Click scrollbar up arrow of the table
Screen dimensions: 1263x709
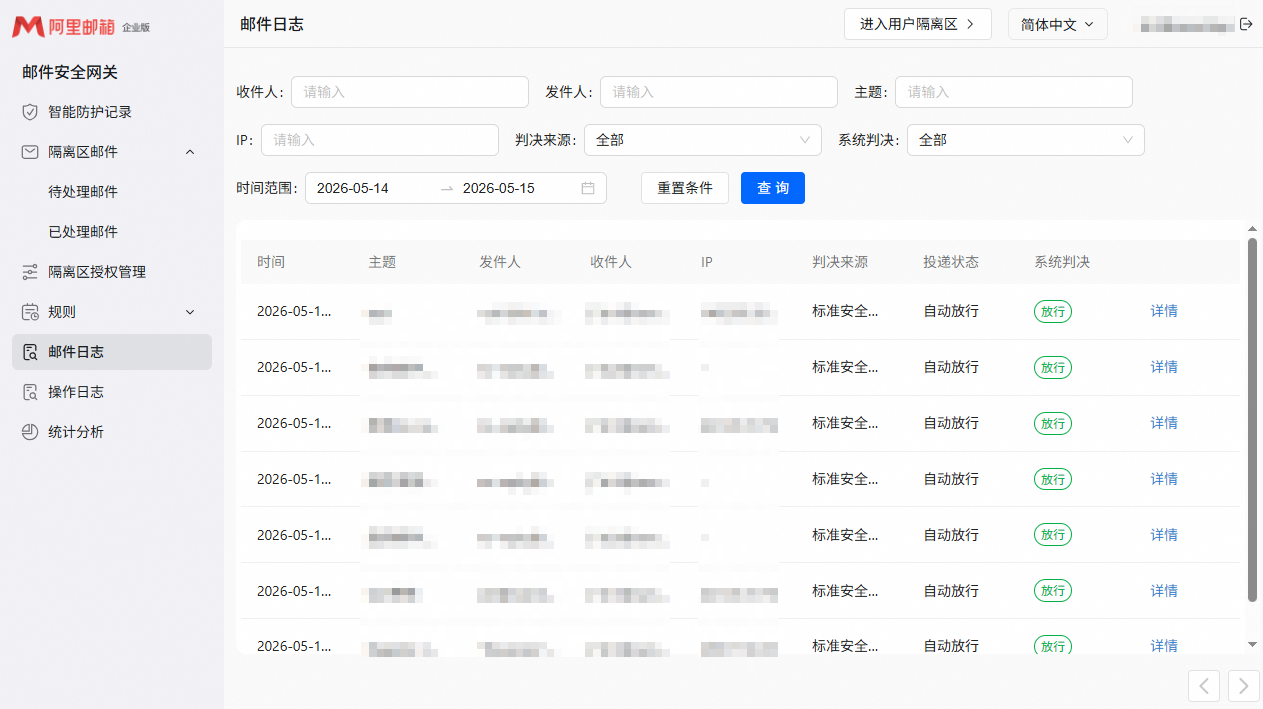coord(1252,229)
